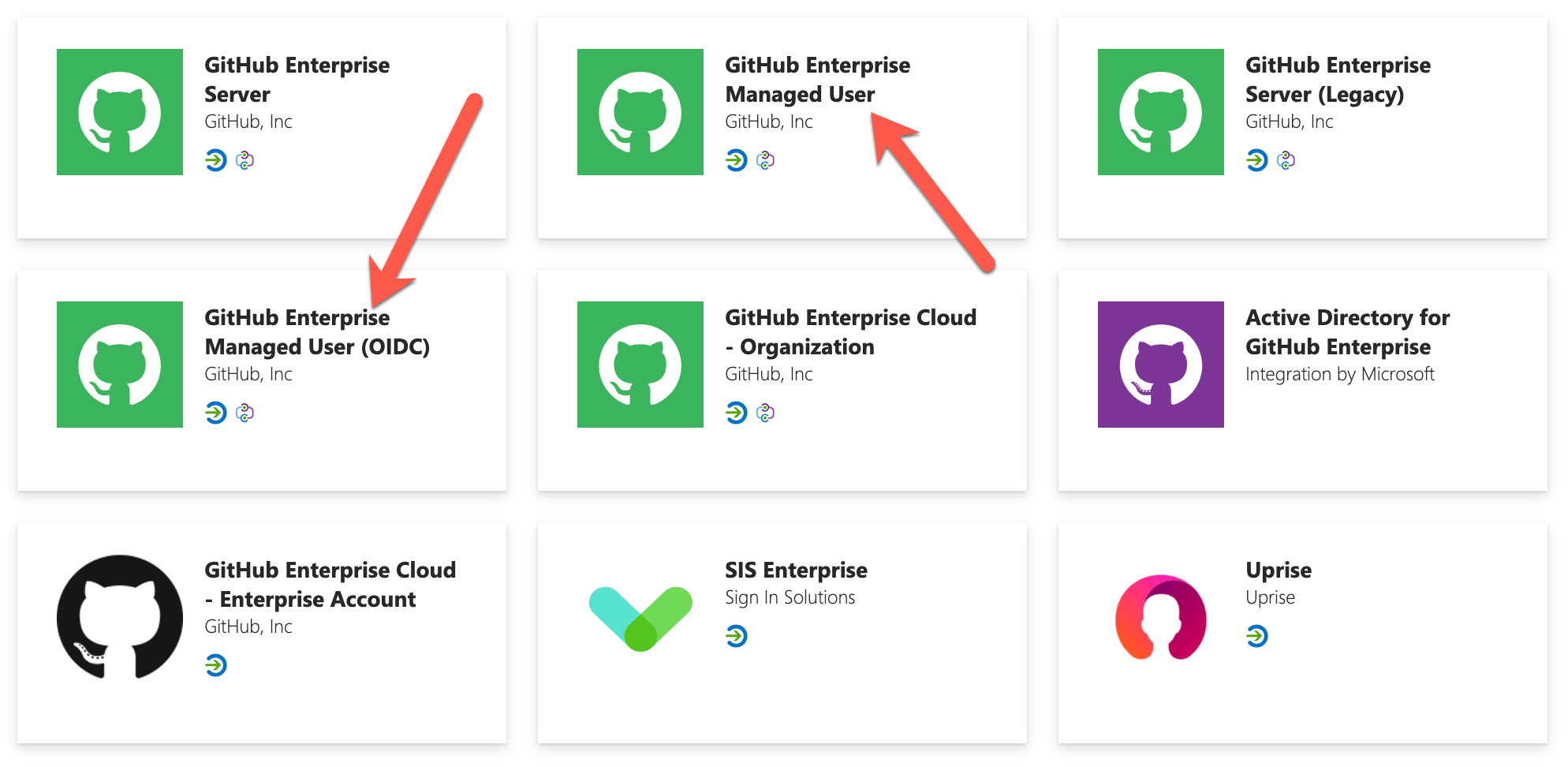
Task: Open the Uprise app title
Action: coord(1279,570)
